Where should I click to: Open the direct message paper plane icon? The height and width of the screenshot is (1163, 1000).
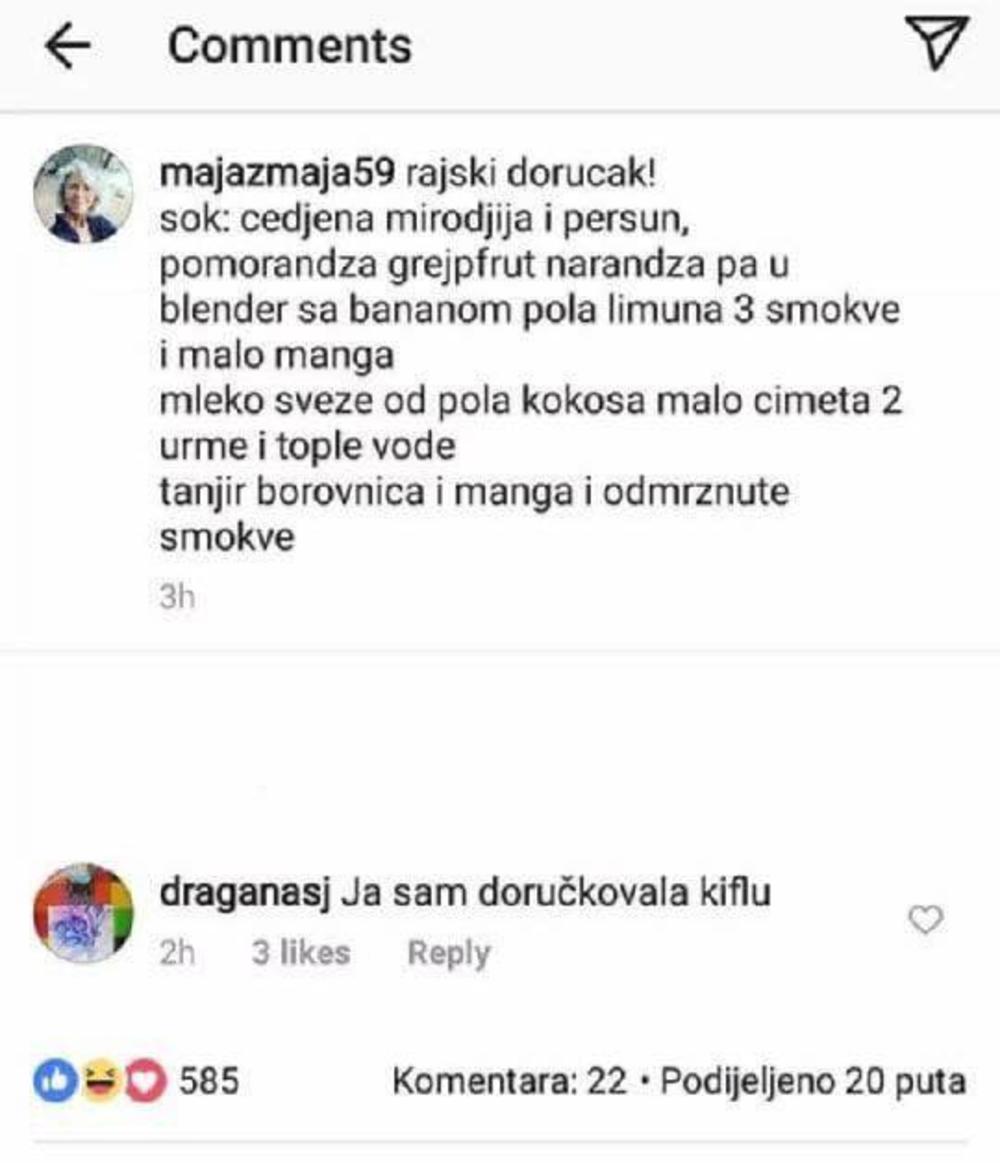(x=937, y=43)
